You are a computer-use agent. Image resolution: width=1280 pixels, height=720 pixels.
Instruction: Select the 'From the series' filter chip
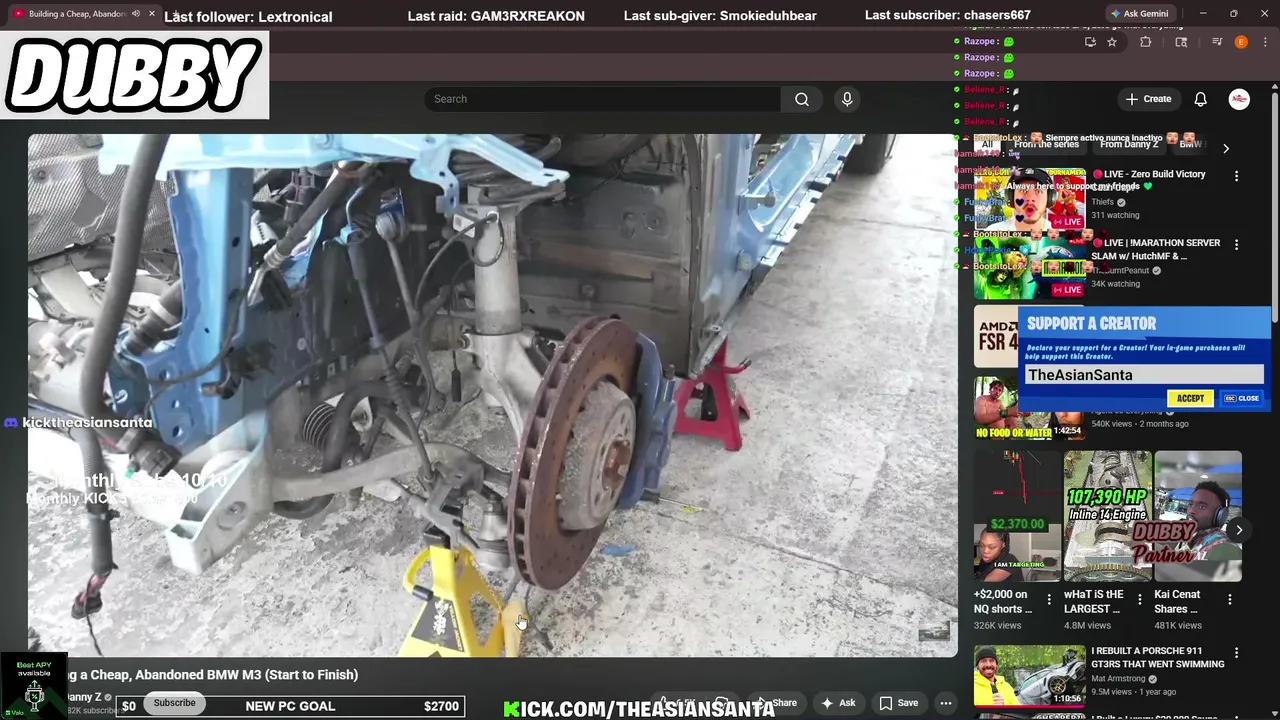[1046, 145]
